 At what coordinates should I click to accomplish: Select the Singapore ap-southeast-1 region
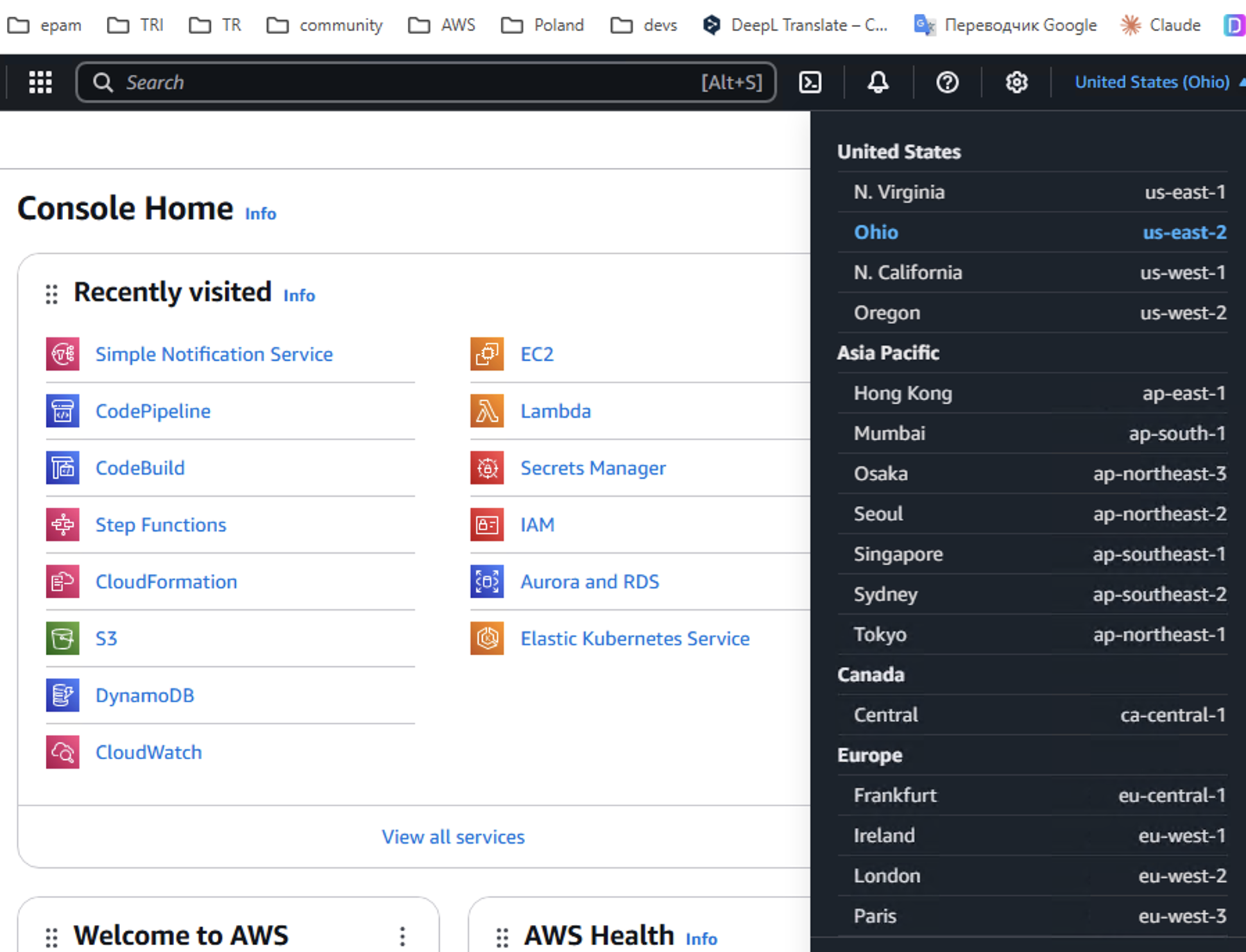pos(1032,554)
